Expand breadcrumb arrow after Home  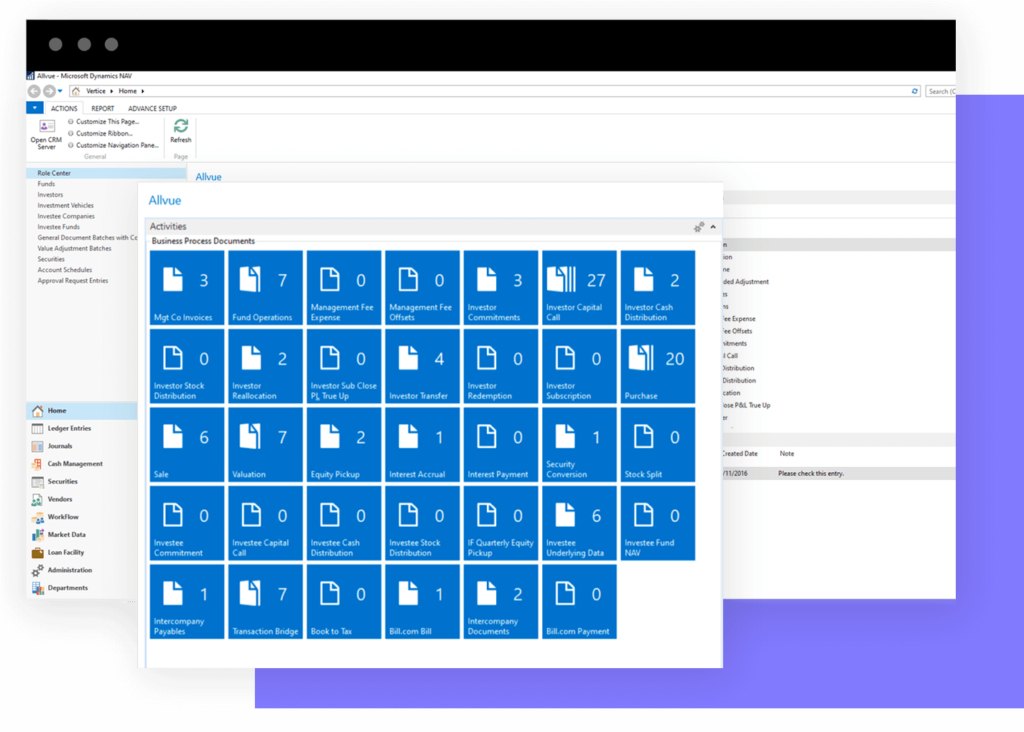point(142,91)
